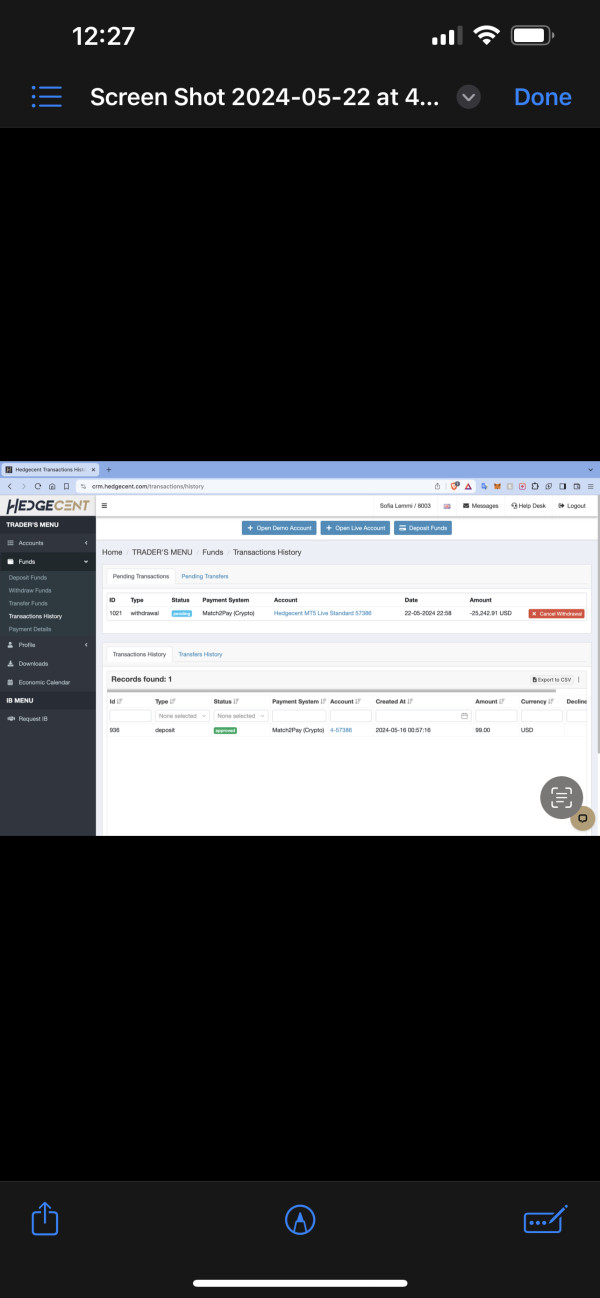Click the Deposit Funds button
This screenshot has width=600, height=1298.
[423, 528]
